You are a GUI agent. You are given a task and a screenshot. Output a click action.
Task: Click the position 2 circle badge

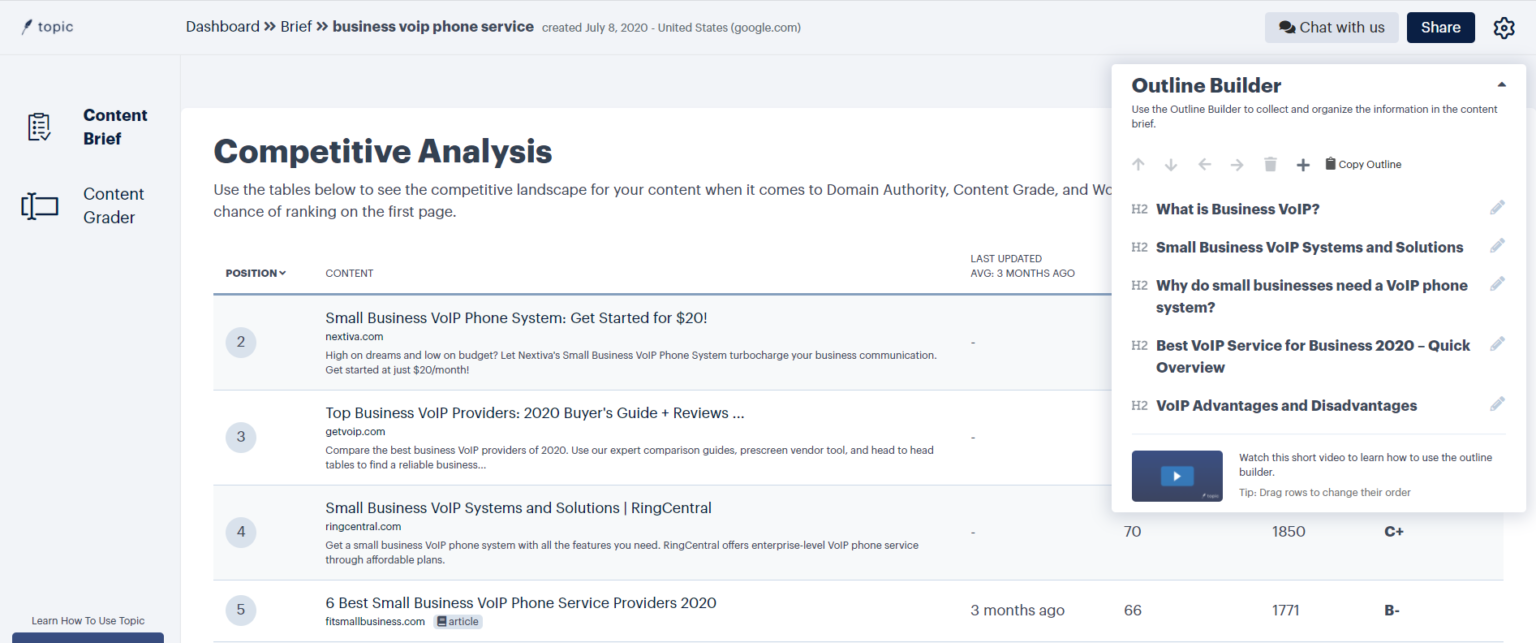pos(241,342)
